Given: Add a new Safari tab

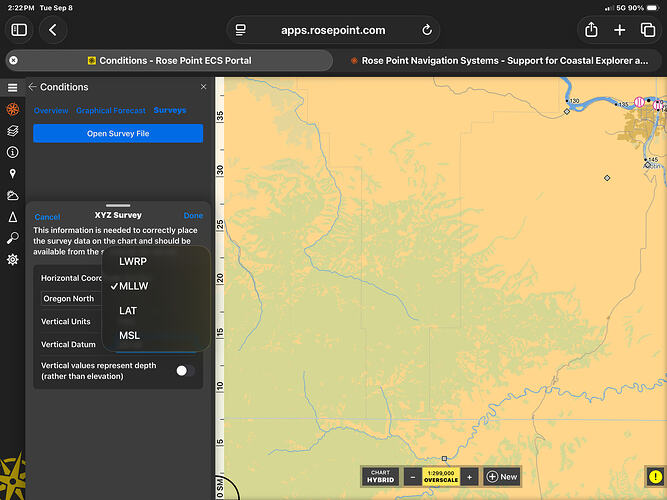Looking at the screenshot, I should 620,30.
